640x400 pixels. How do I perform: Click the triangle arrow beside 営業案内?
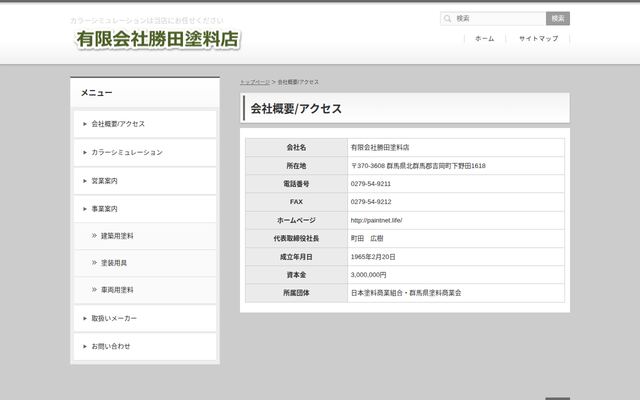(x=85, y=181)
